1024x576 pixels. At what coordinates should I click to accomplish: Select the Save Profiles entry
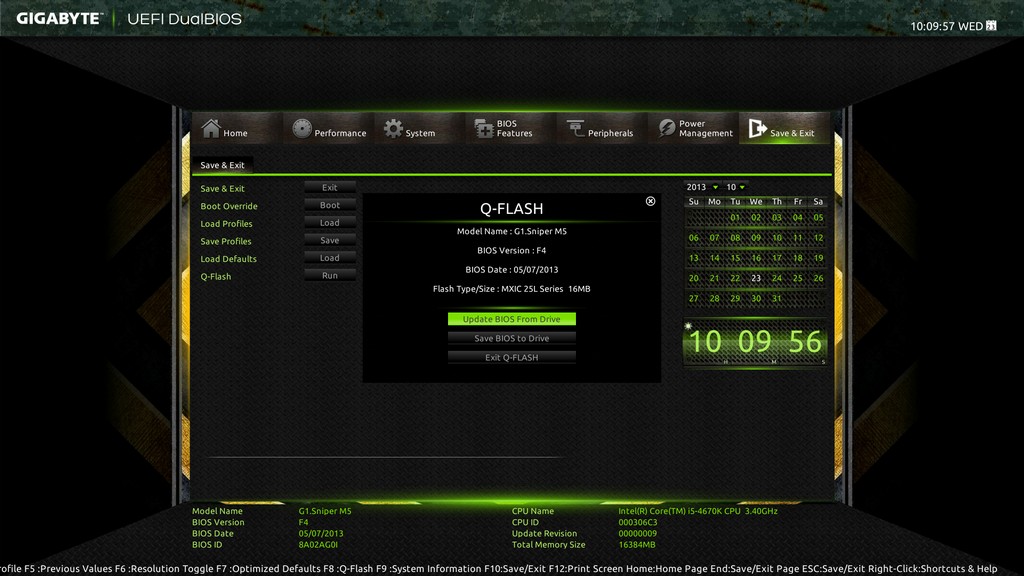225,242
